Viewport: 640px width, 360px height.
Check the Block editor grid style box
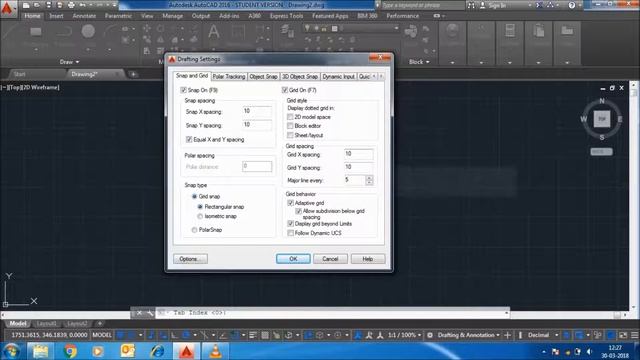(x=290, y=126)
